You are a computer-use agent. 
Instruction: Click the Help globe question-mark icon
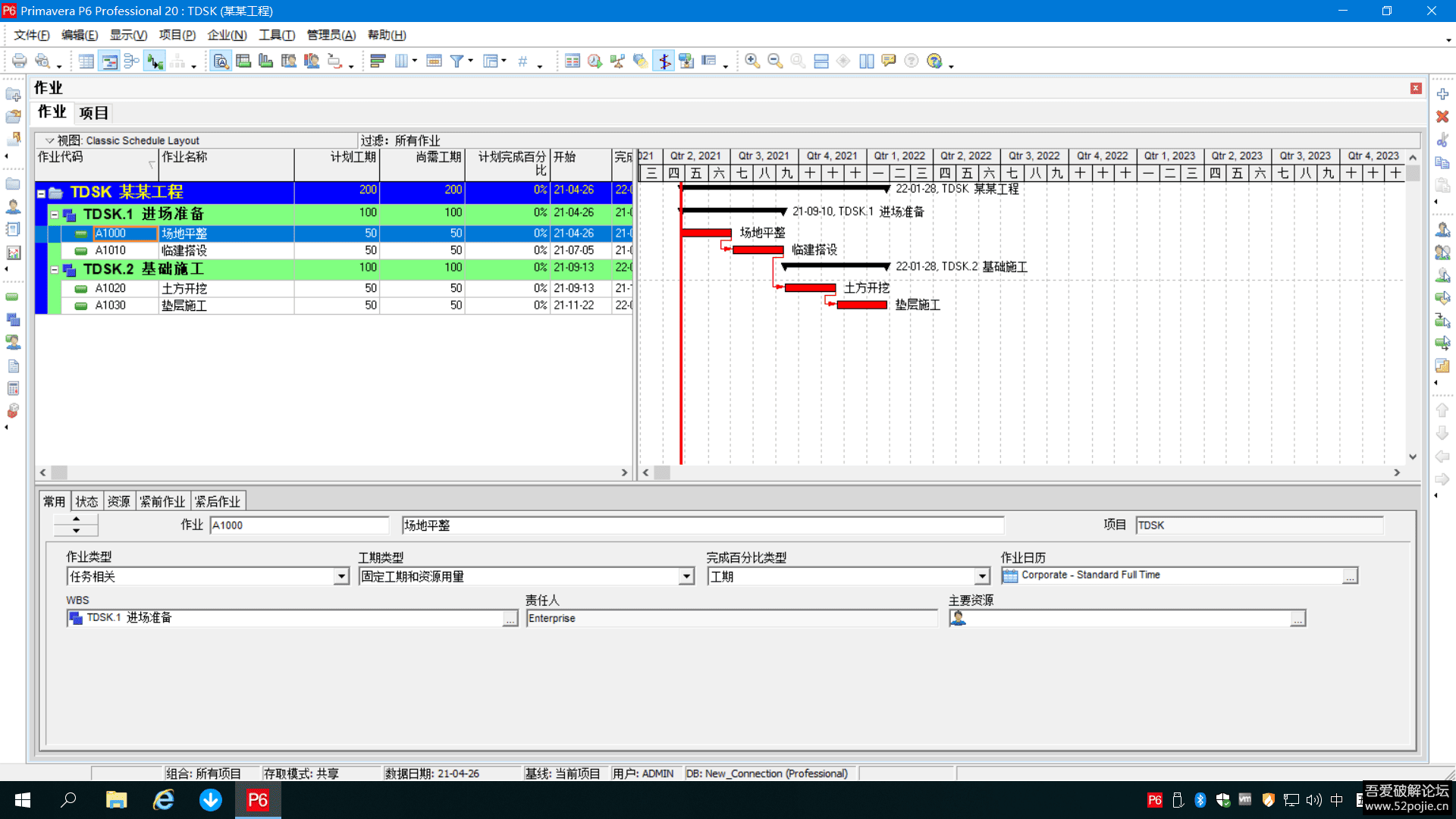pos(934,61)
